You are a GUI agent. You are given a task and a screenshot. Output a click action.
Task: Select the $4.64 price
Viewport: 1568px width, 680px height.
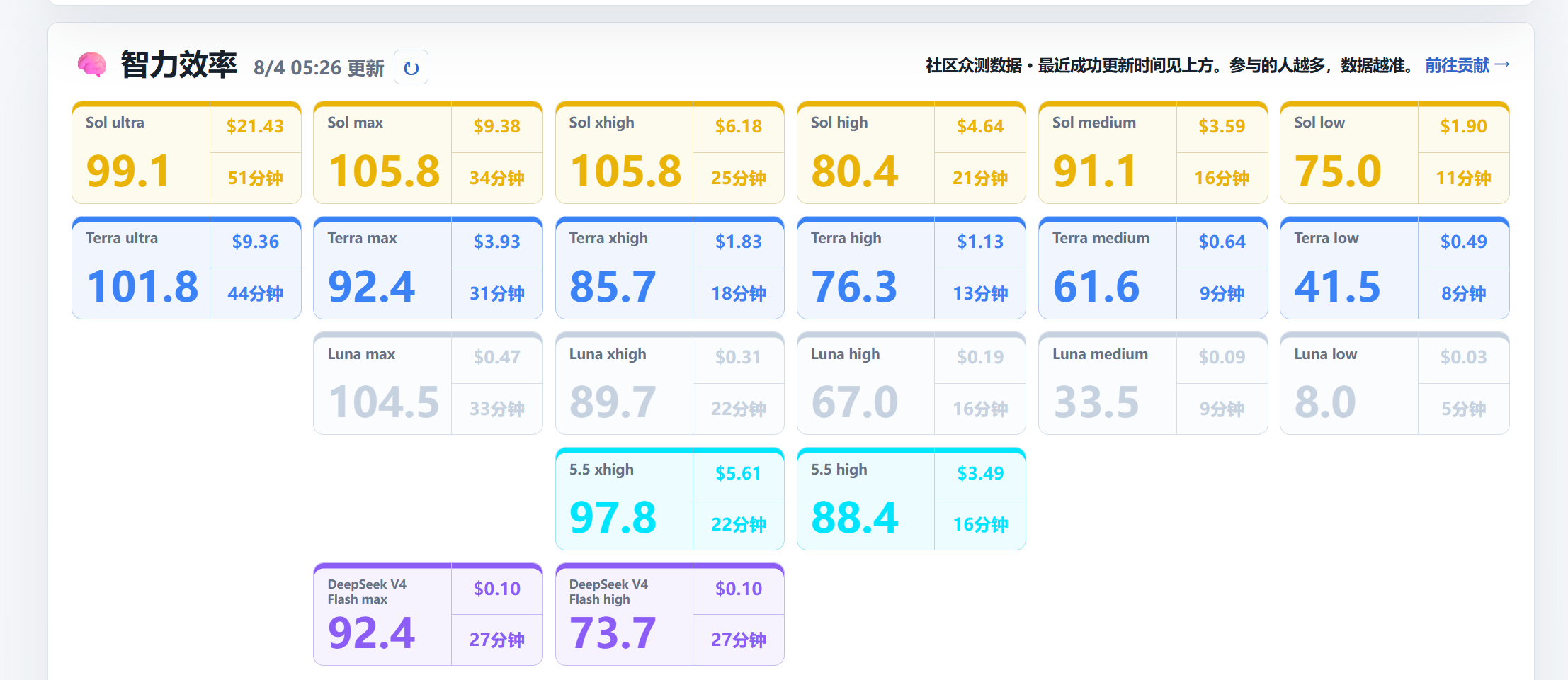pos(980,126)
